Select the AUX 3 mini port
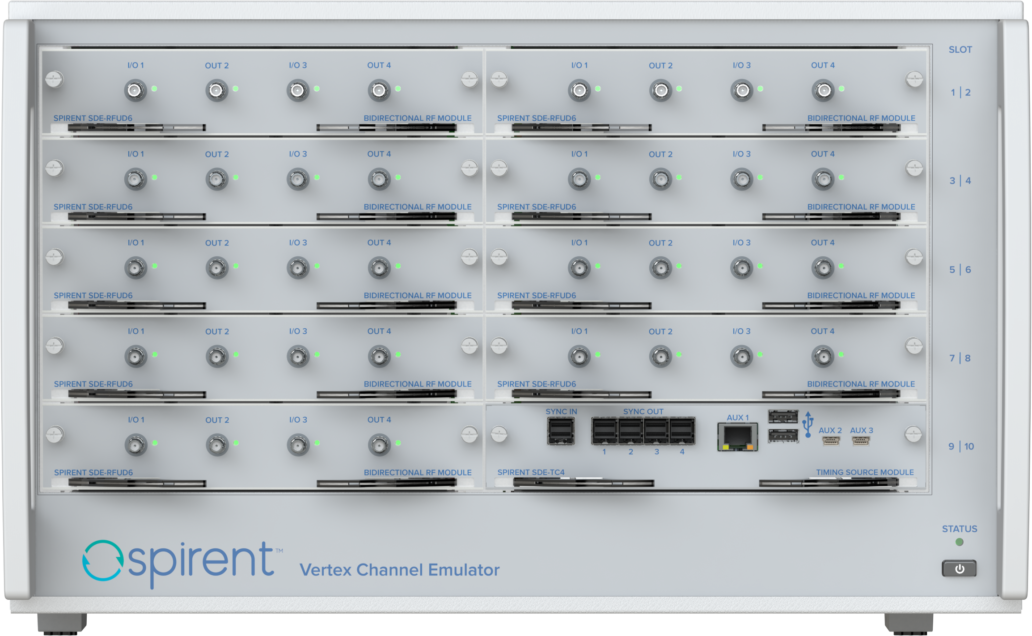 [x=861, y=440]
